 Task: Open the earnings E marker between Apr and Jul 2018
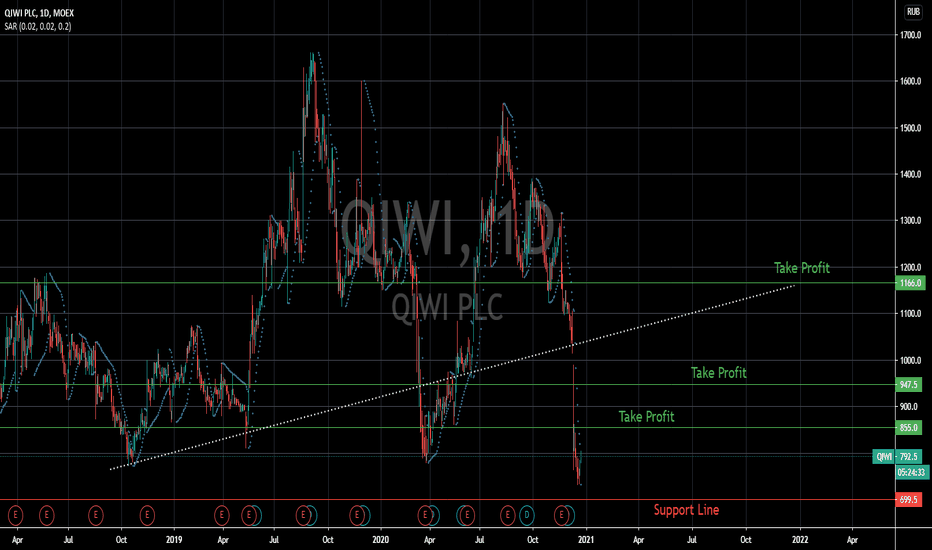point(46,515)
